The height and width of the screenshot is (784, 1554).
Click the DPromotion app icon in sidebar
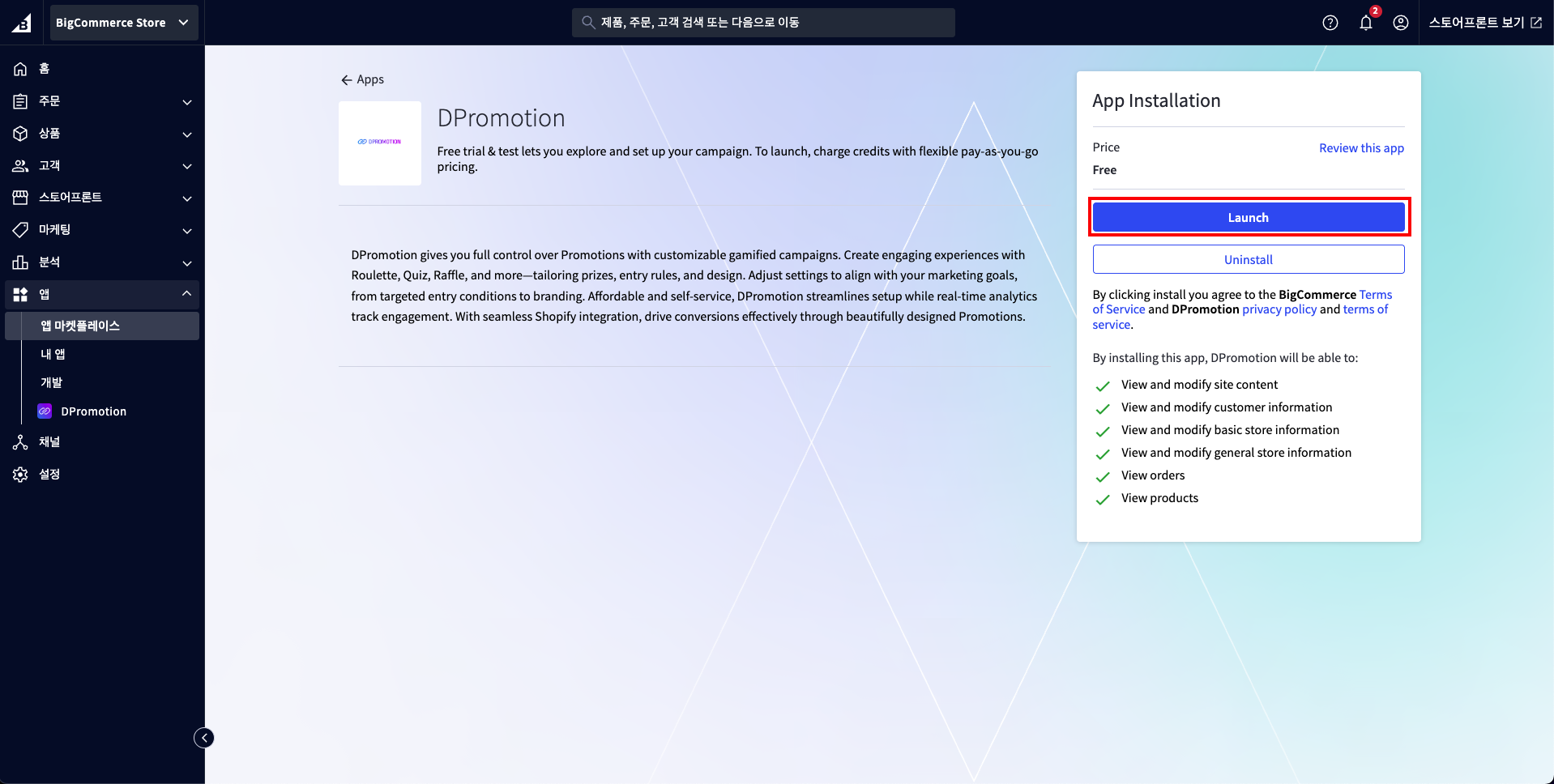45,411
